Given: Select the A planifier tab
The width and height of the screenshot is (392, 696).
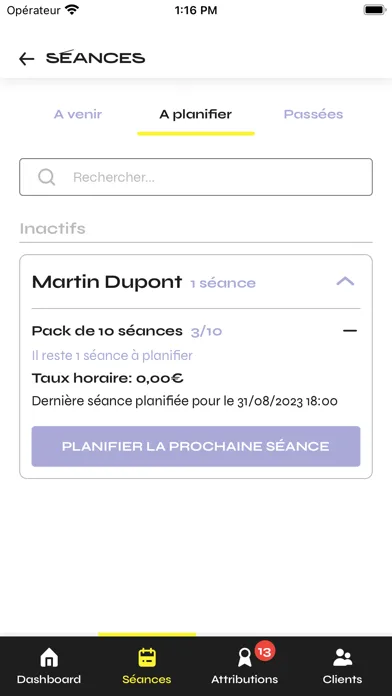Looking at the screenshot, I should click(x=196, y=115).
